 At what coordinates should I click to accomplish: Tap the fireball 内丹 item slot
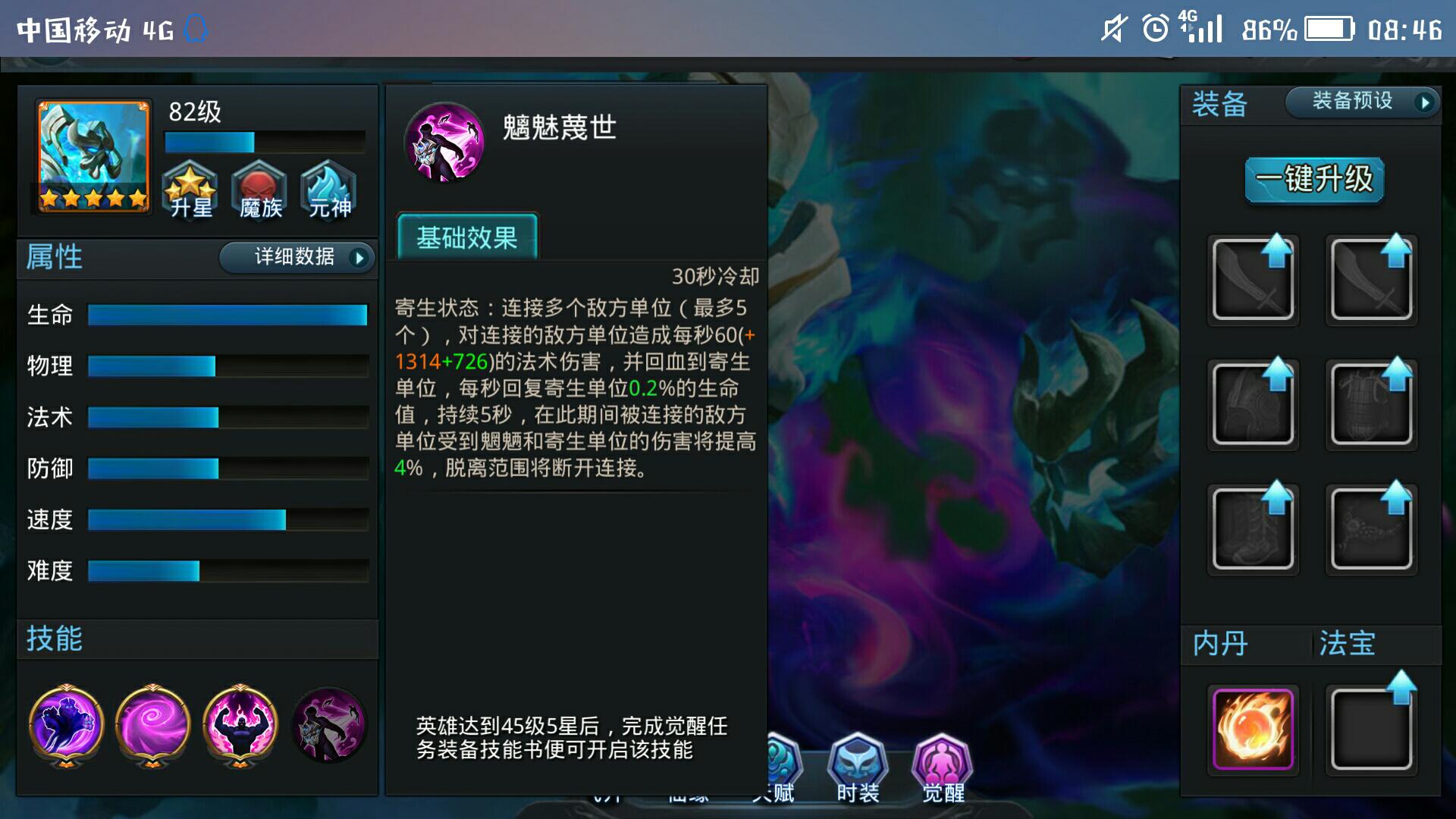[1253, 730]
